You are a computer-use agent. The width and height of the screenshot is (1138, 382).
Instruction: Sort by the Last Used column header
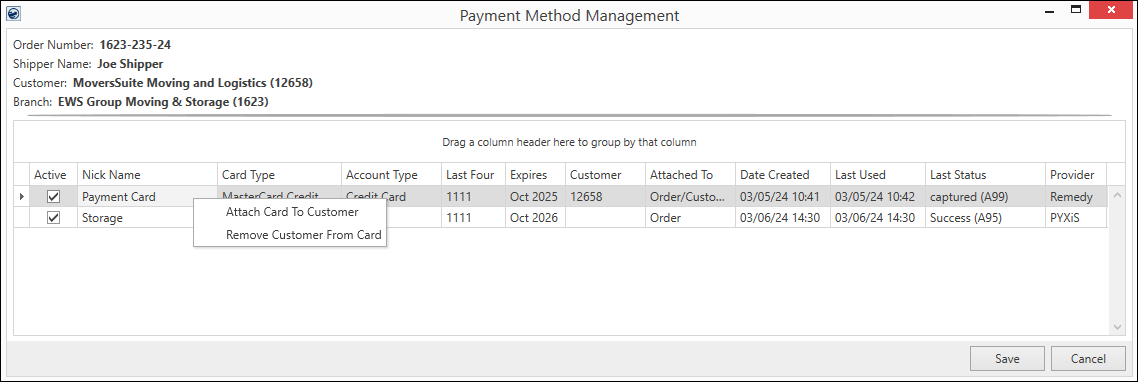coord(877,174)
